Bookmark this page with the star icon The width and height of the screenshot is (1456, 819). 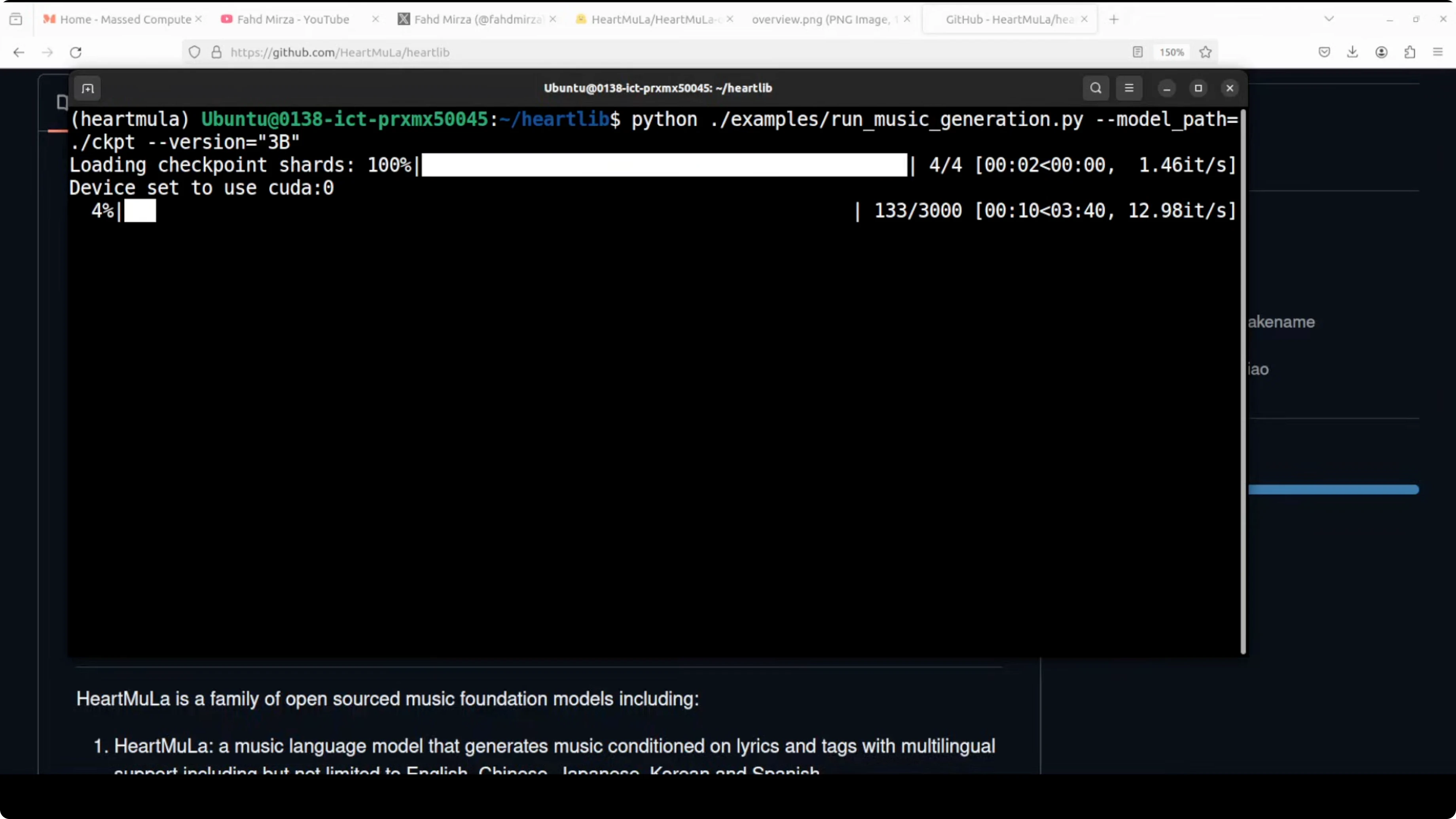click(x=1206, y=53)
